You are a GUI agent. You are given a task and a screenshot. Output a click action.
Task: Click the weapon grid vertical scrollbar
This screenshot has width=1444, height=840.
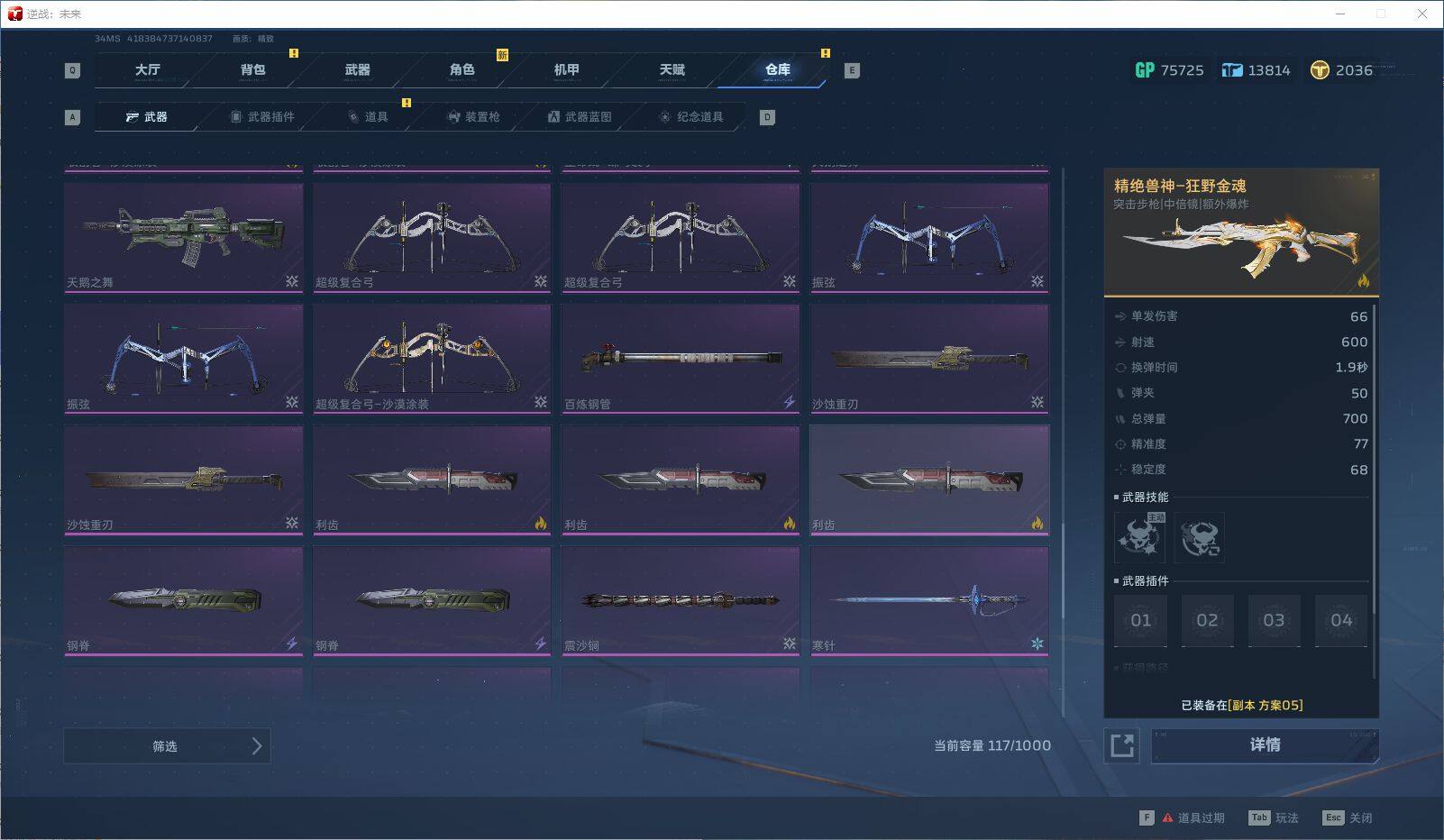[1064, 571]
